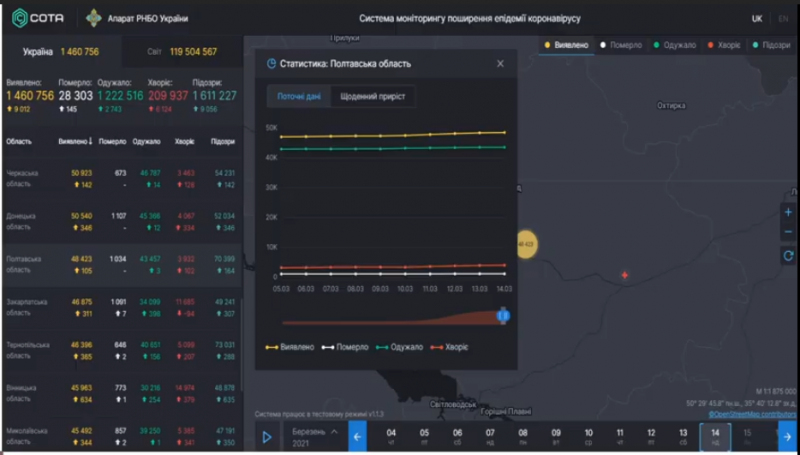The width and height of the screenshot is (800, 455).
Task: Start timeline playback with play button
Action: coord(267,437)
